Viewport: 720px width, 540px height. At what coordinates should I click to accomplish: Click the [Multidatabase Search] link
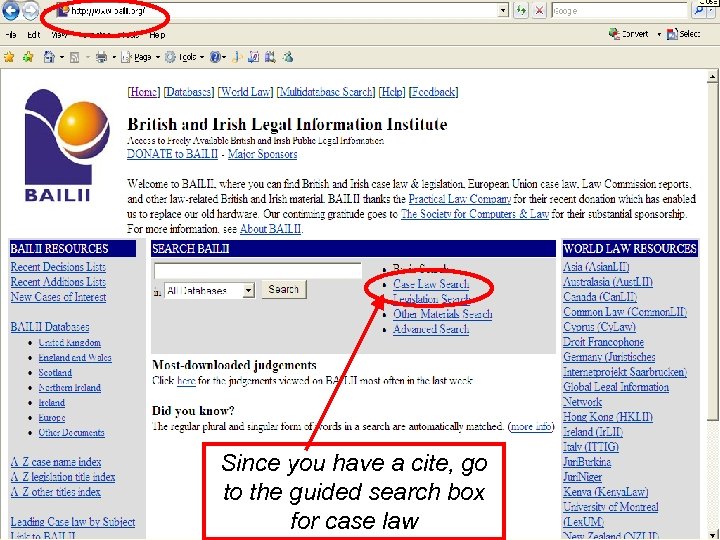326,92
